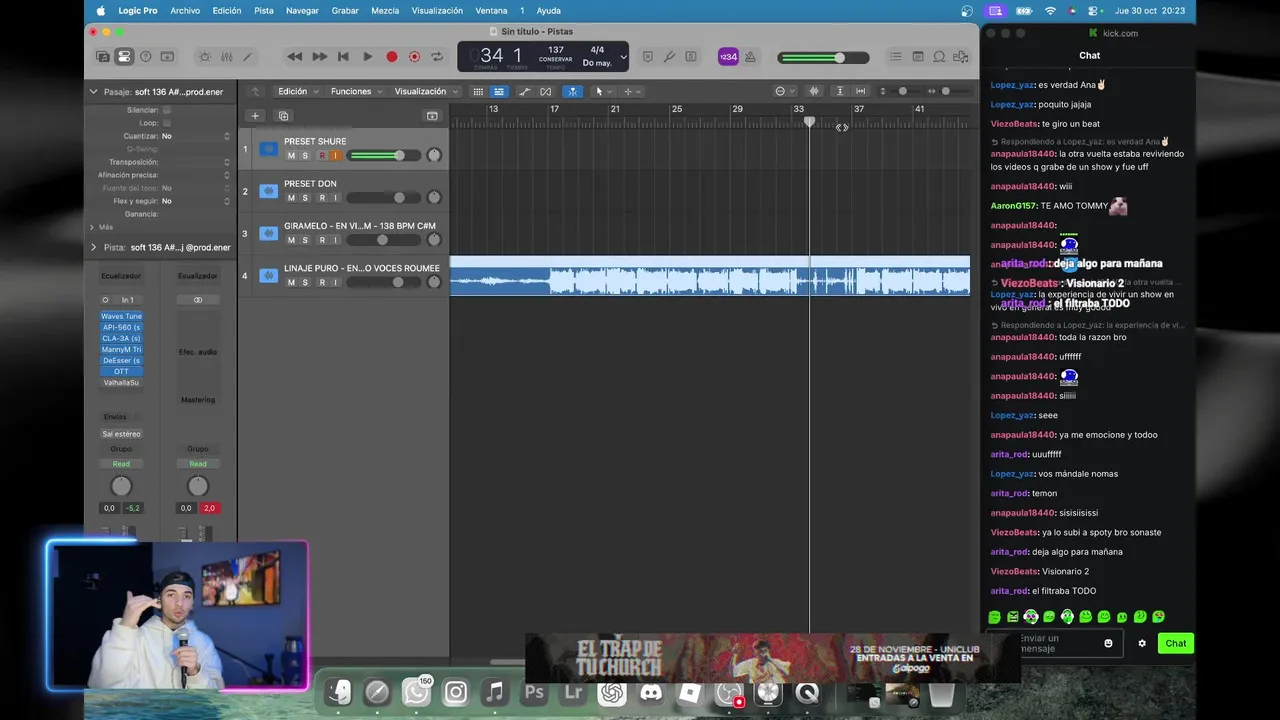The width and height of the screenshot is (1280, 720).
Task: Toggle Show Automation button
Action: 524,91
